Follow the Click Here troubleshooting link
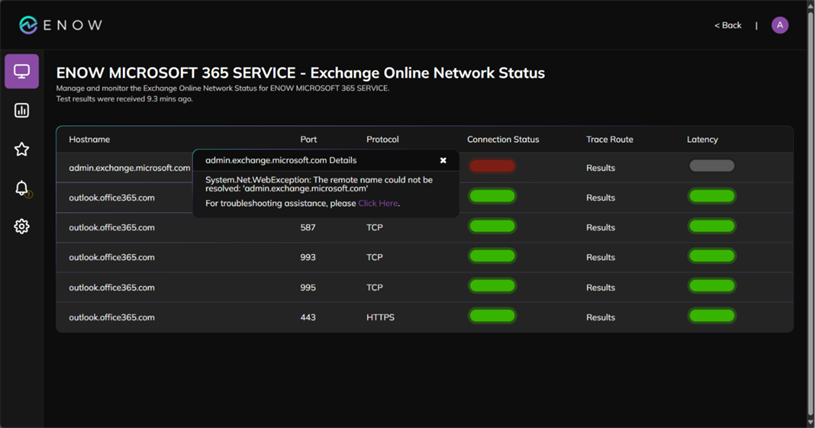This screenshot has height=428, width=815. pos(378,203)
